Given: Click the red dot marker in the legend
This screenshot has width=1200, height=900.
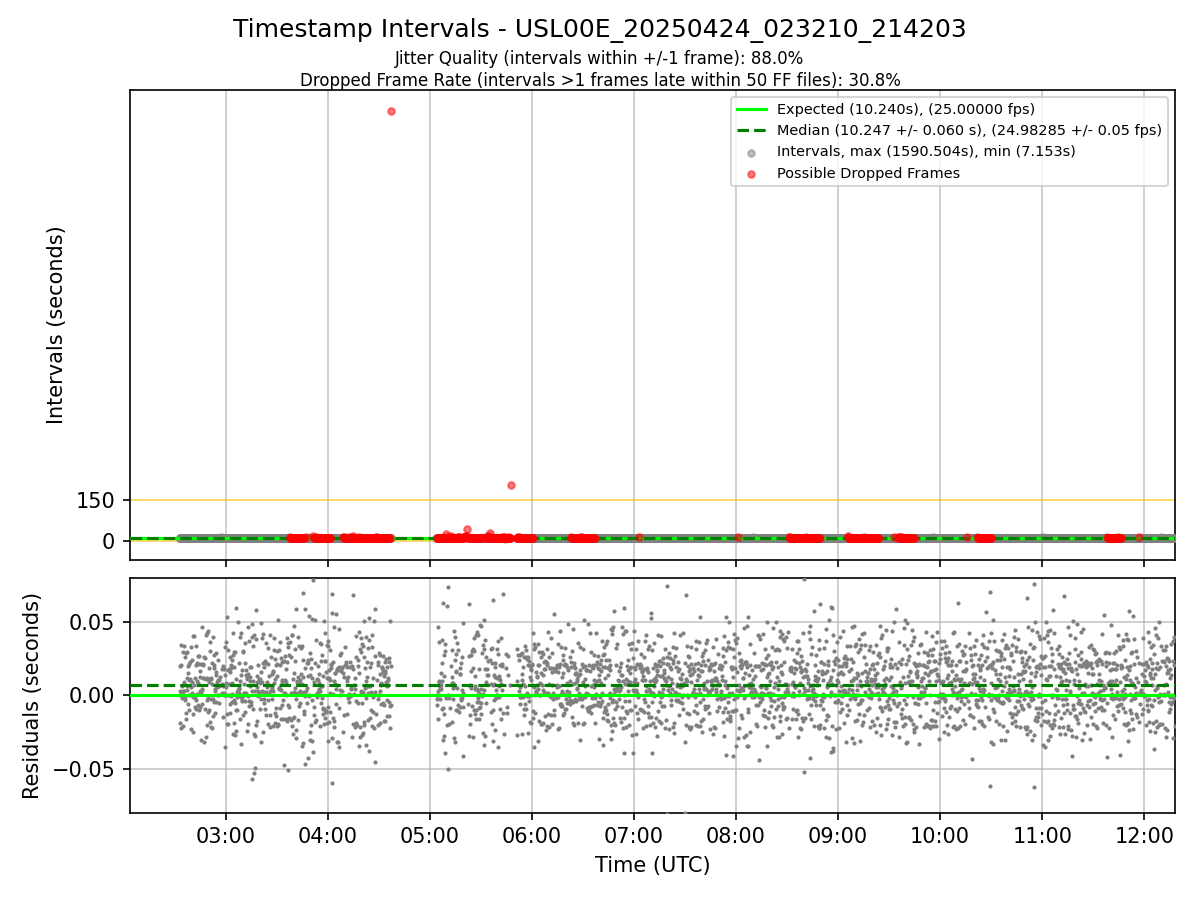Looking at the screenshot, I should [751, 173].
